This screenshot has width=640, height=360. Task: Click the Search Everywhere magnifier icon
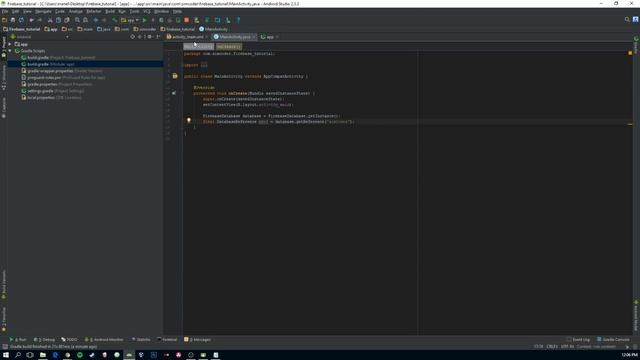tap(627, 20)
